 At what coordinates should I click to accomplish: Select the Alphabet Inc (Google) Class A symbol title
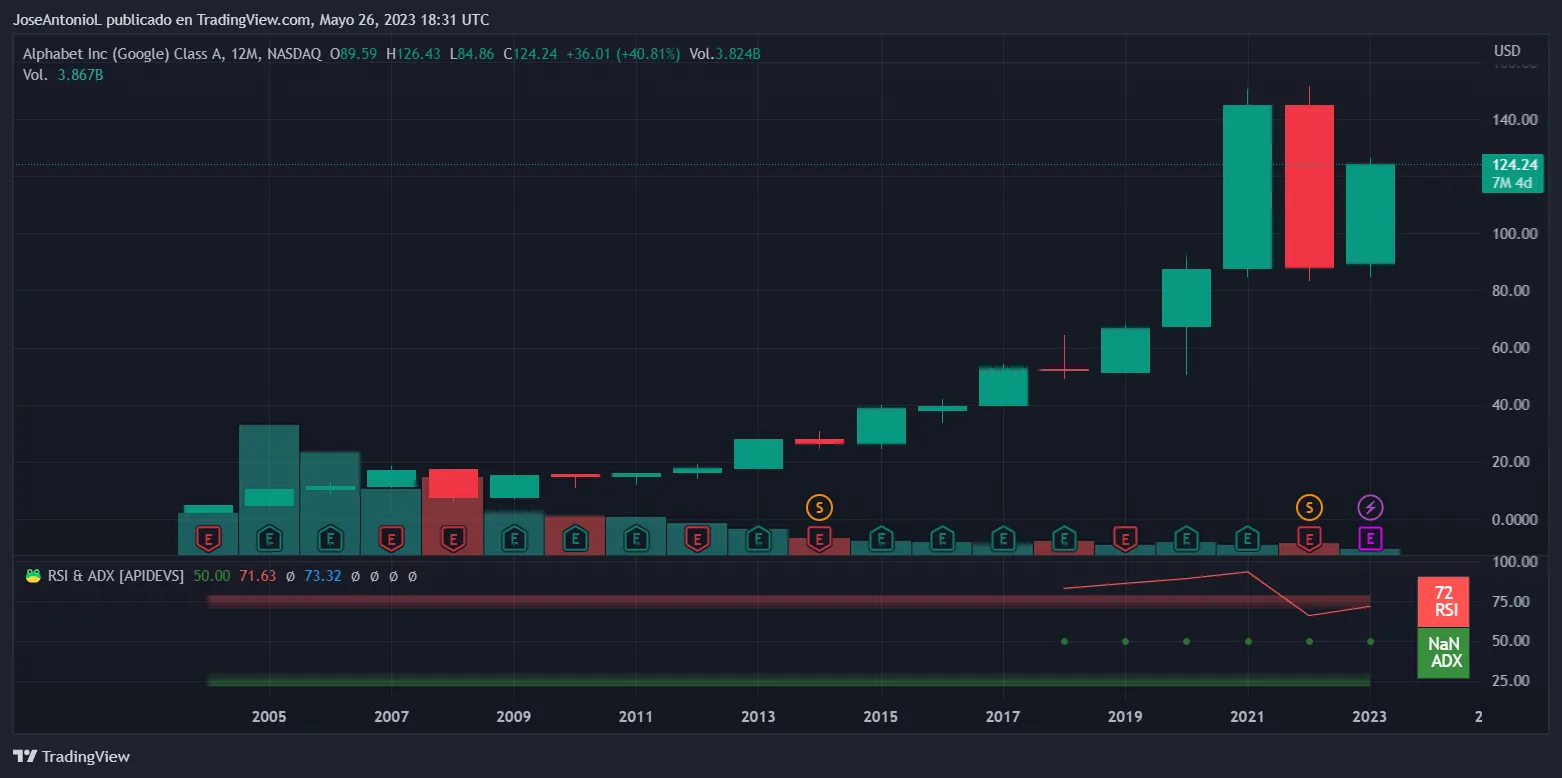coord(118,54)
